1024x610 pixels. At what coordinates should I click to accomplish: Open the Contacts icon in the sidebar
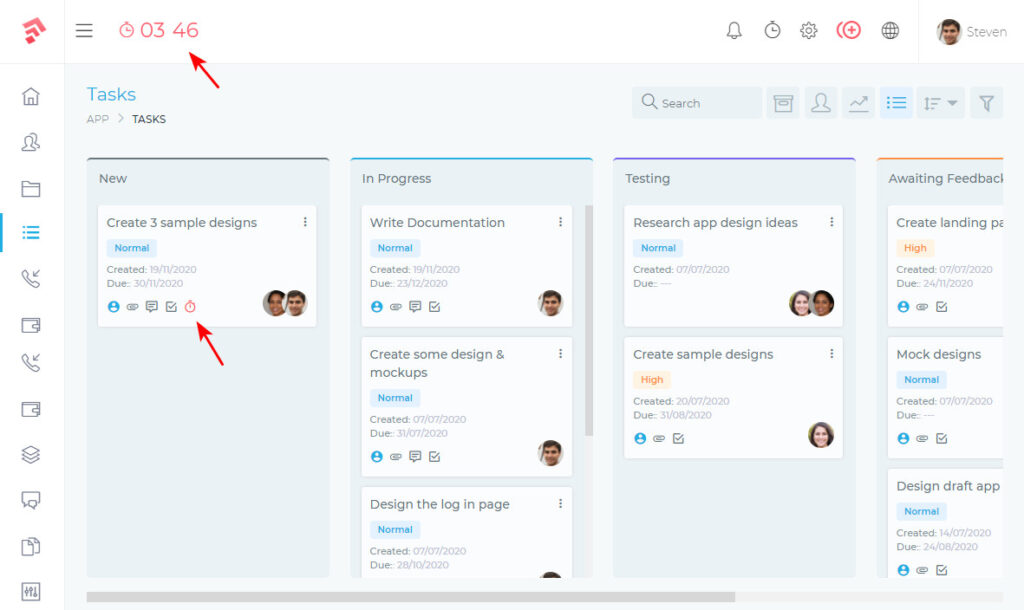tap(30, 142)
